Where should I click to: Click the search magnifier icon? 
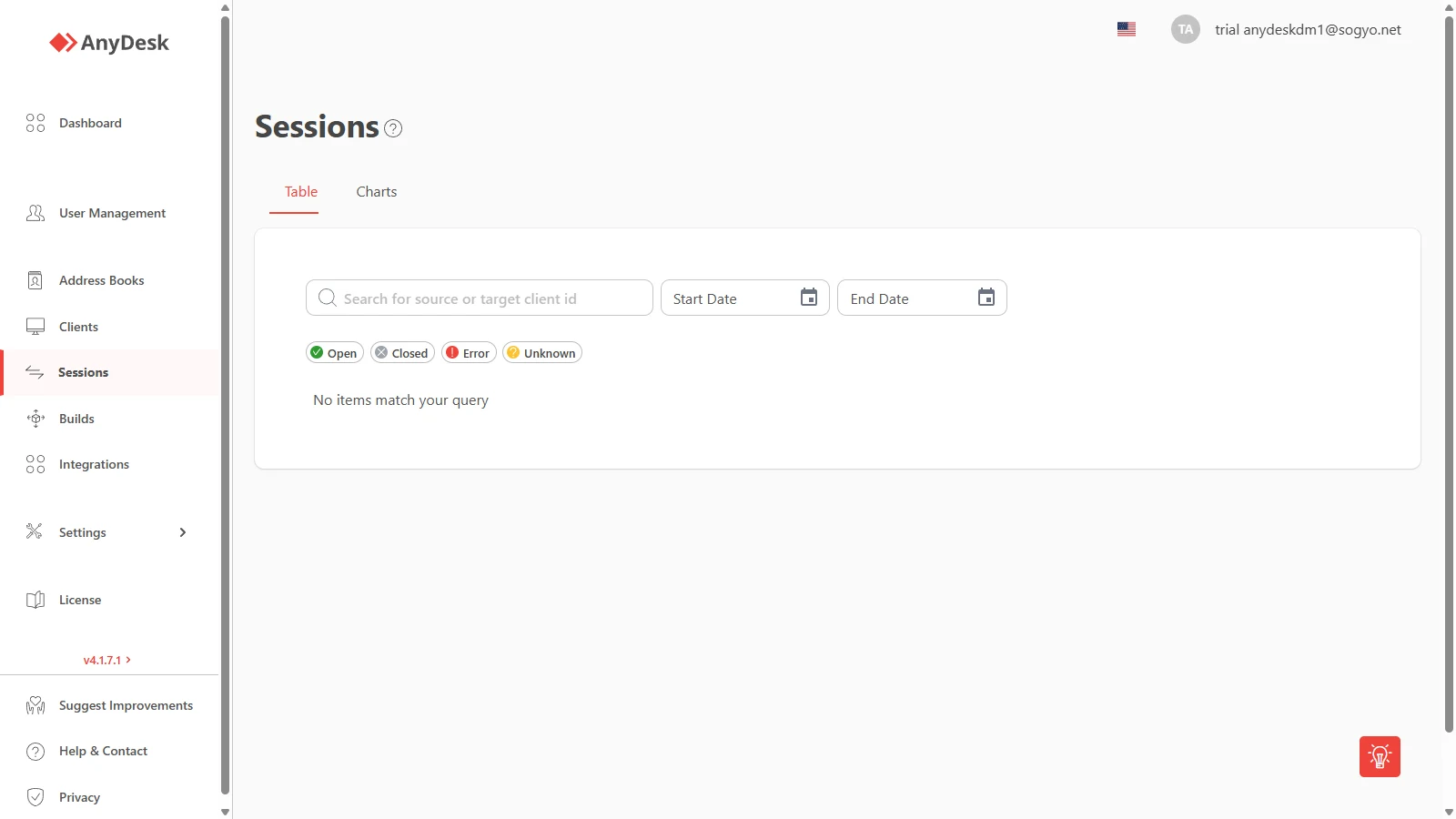click(328, 298)
